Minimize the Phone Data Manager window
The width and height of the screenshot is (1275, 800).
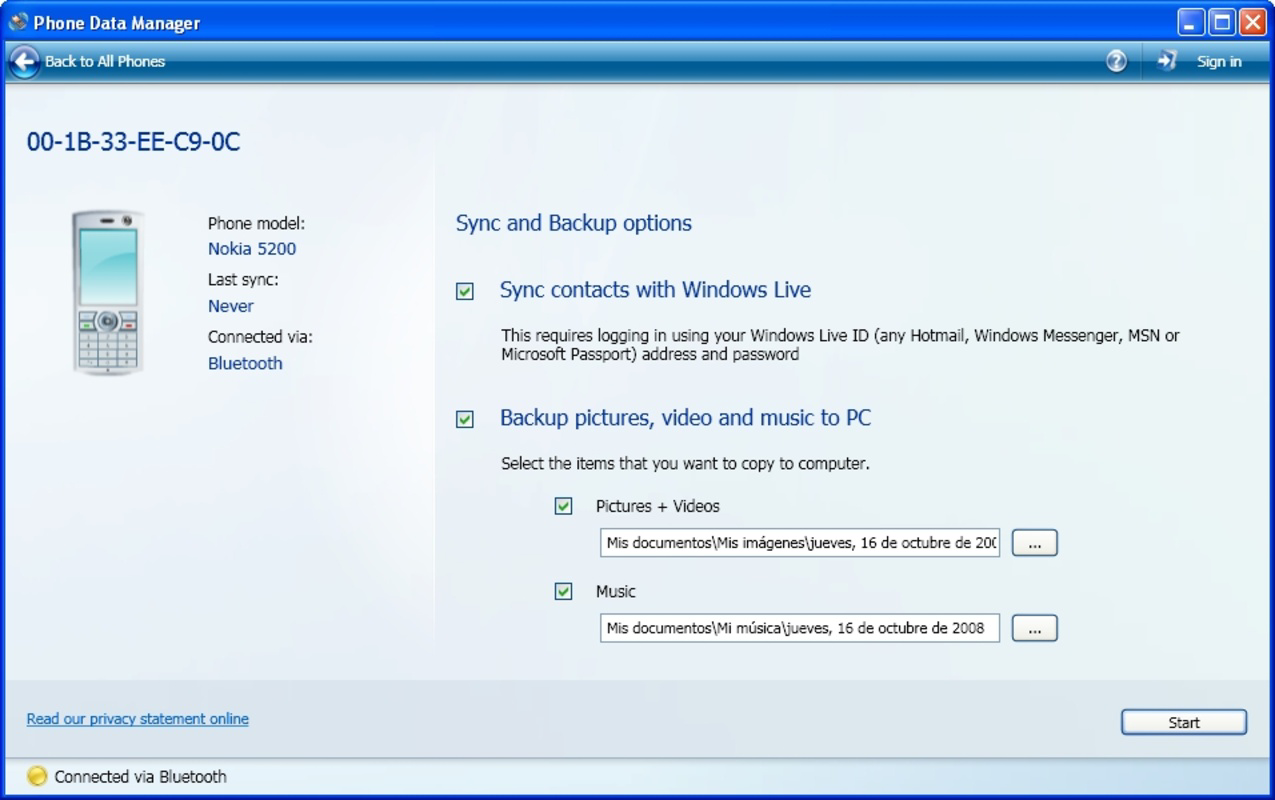[1190, 22]
